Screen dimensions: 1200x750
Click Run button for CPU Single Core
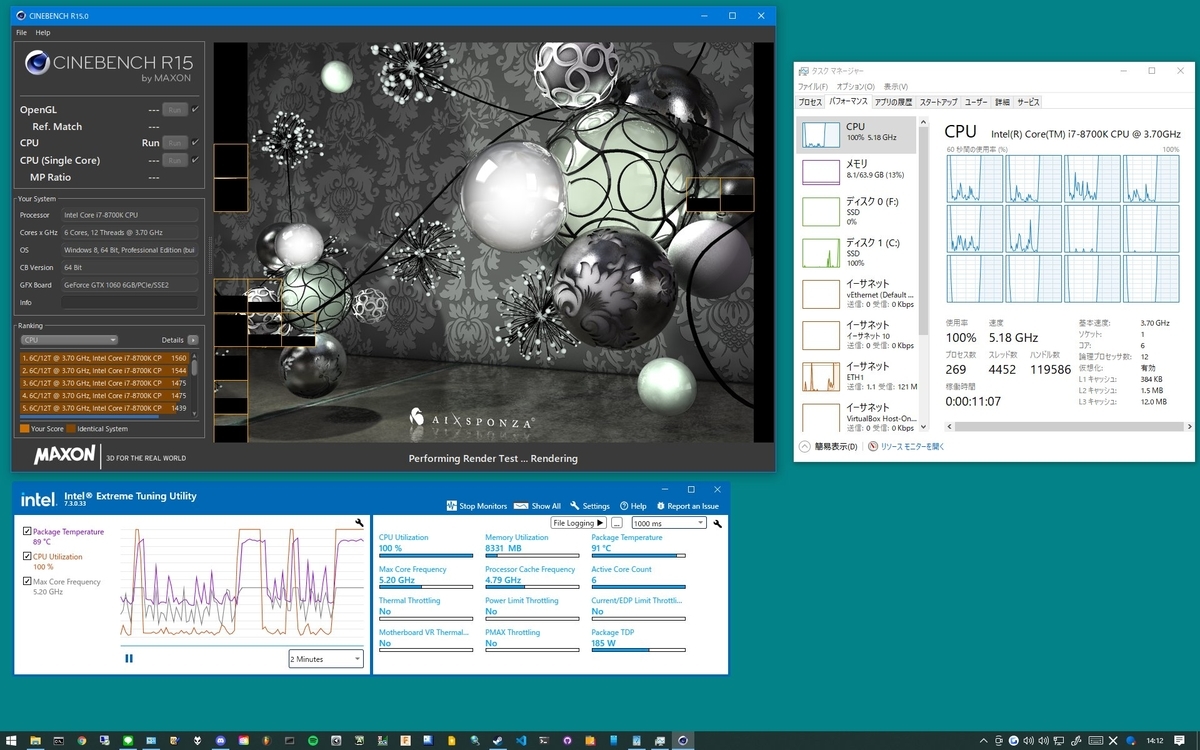point(175,160)
